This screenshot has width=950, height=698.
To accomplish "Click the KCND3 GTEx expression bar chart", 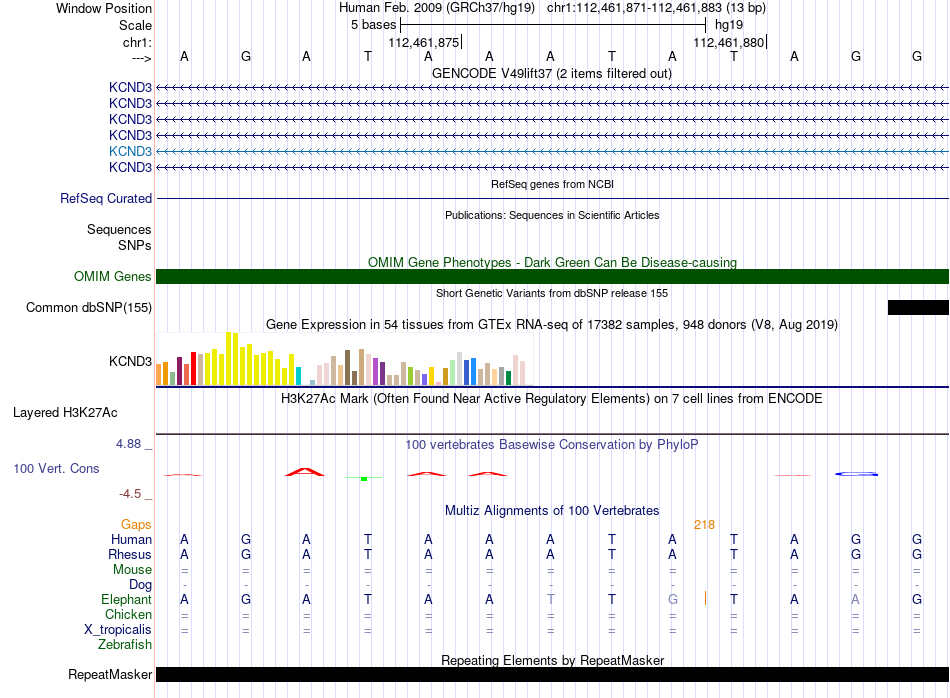I will [341, 359].
